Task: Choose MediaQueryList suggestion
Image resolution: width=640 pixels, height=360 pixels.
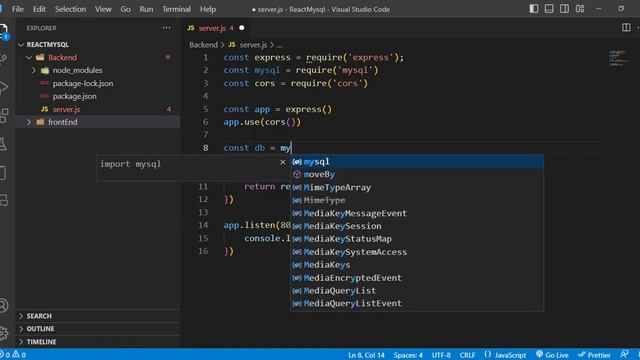Action: click(417, 291)
